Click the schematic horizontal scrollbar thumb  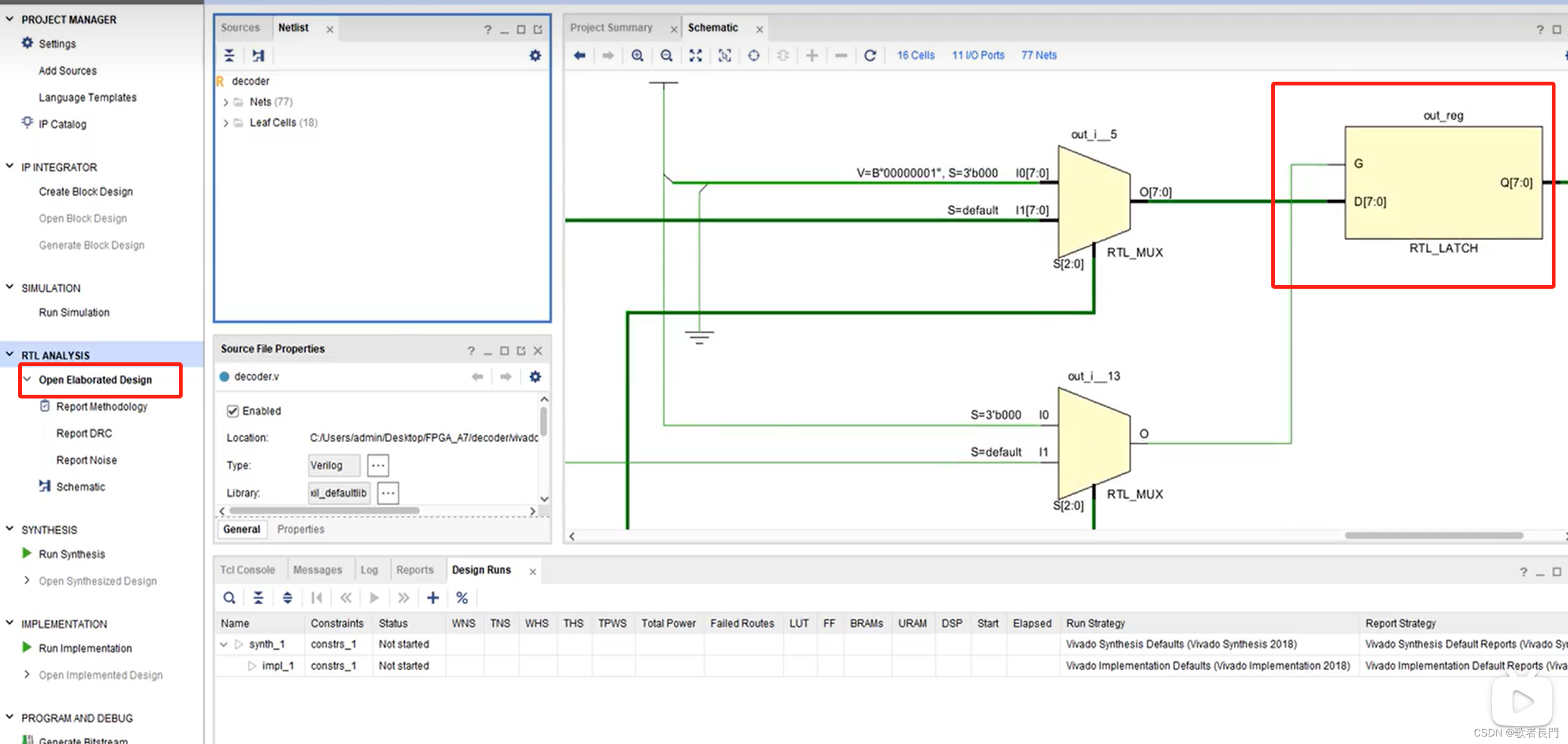pyautogui.click(x=1433, y=536)
